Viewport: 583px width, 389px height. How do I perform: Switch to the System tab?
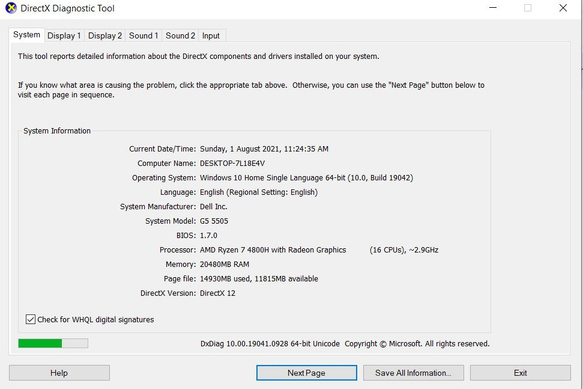point(26,35)
